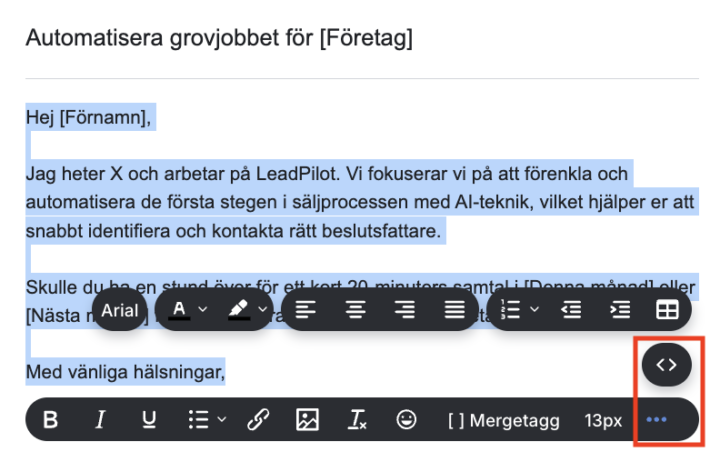Image resolution: width=720 pixels, height=462 pixels.
Task: Insert a table
Action: tap(666, 310)
